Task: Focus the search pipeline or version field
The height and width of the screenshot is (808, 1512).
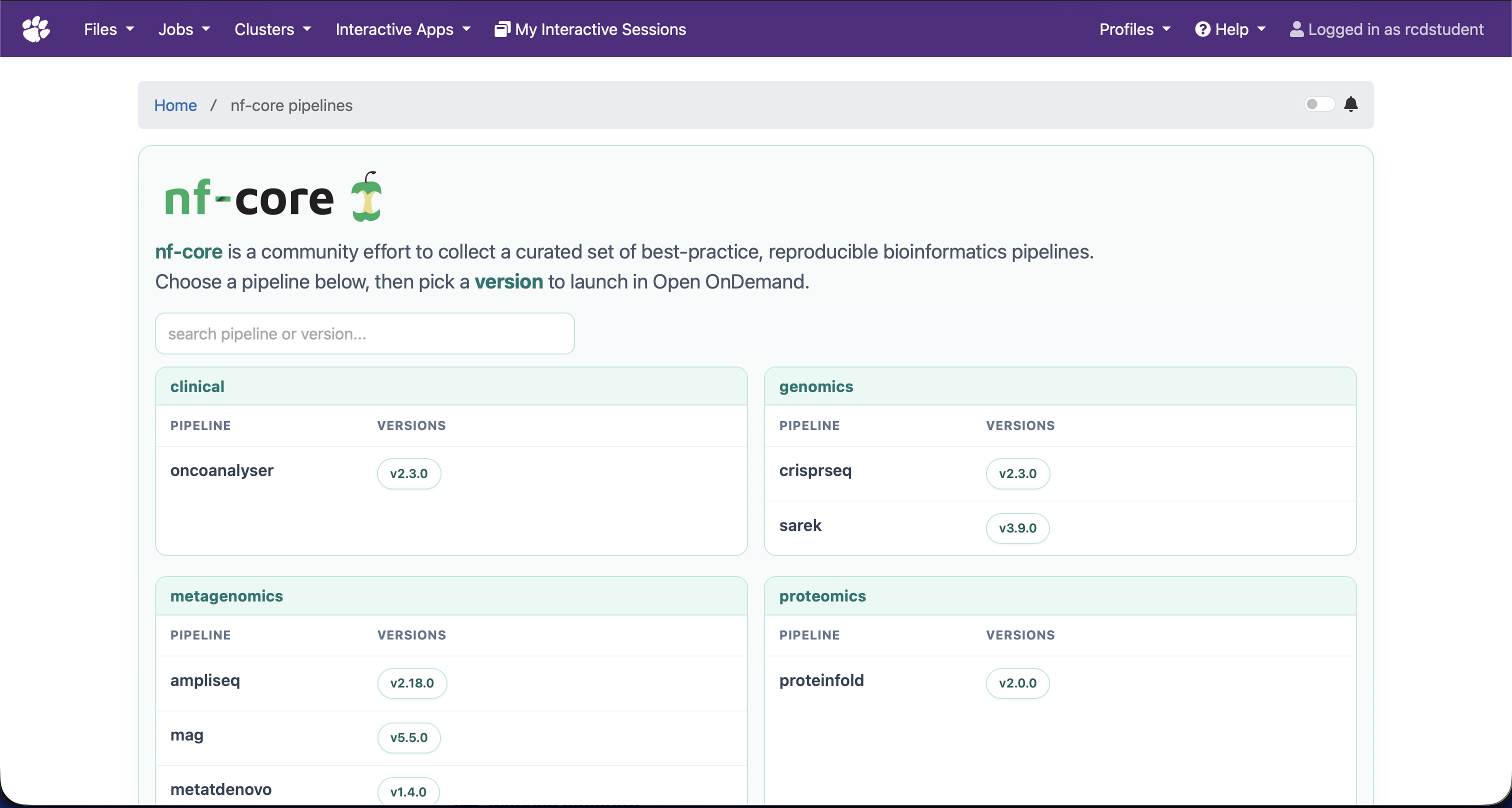Action: pyautogui.click(x=364, y=333)
